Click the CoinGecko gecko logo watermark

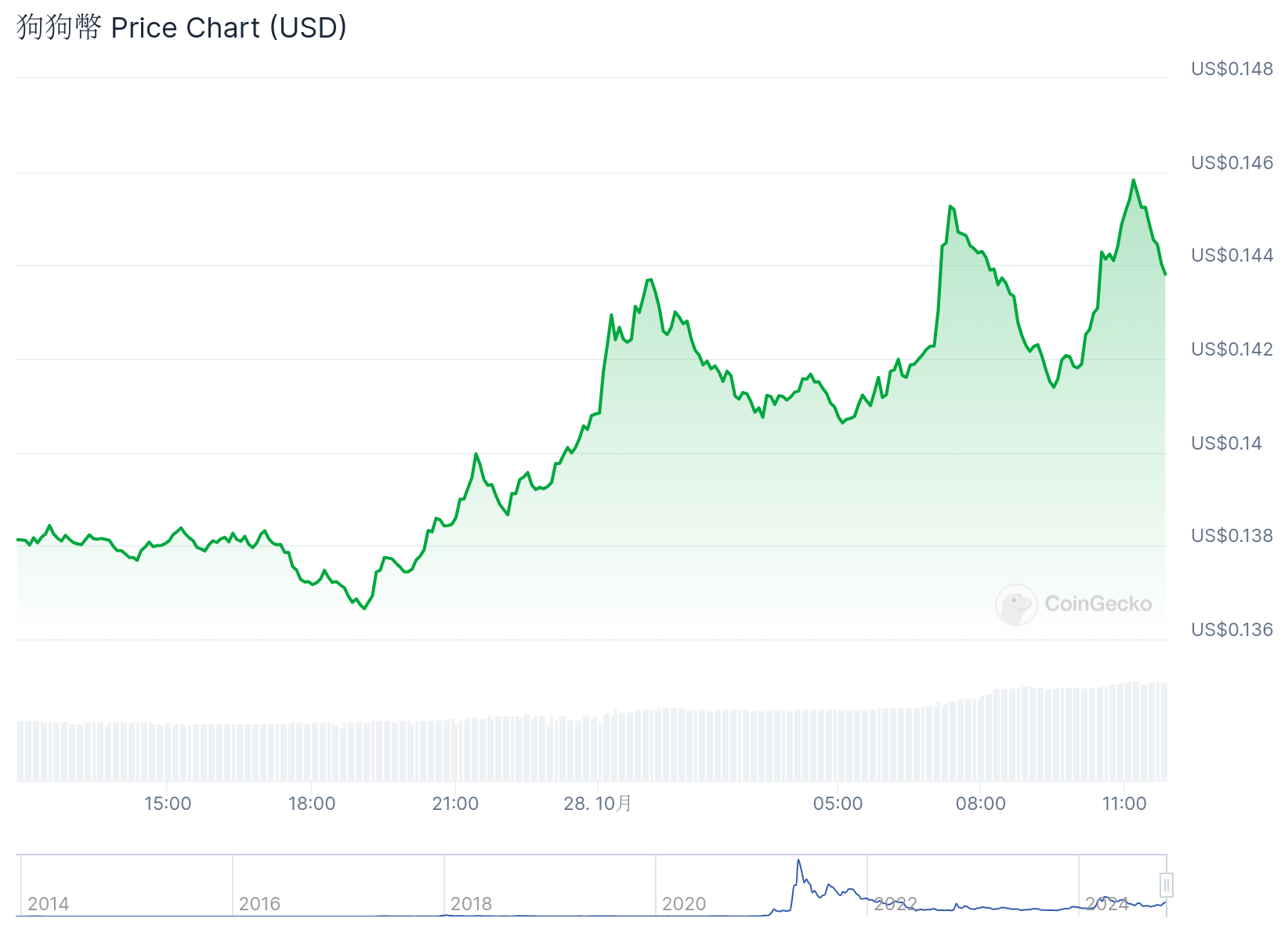(x=1016, y=604)
